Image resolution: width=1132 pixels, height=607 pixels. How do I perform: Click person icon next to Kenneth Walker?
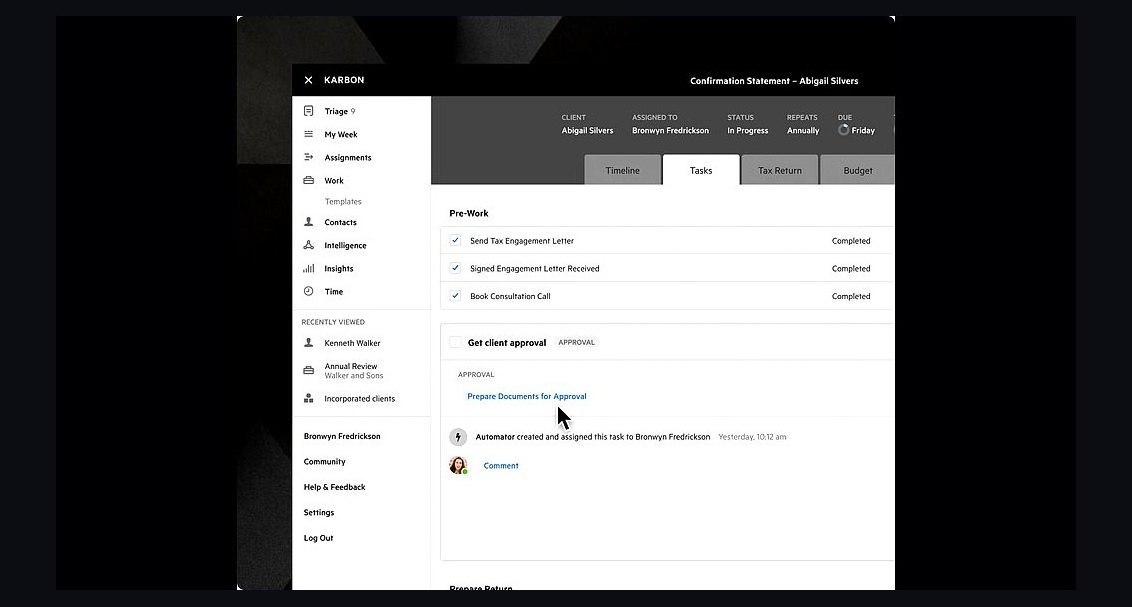(x=308, y=343)
